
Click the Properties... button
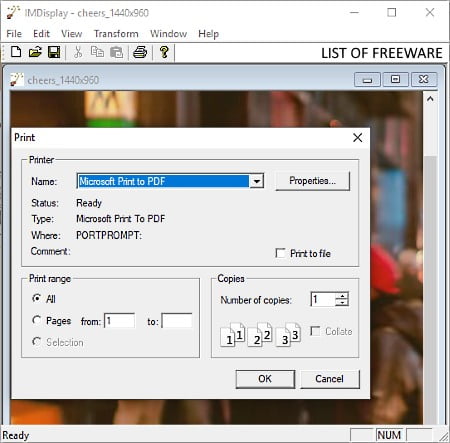[x=313, y=181]
